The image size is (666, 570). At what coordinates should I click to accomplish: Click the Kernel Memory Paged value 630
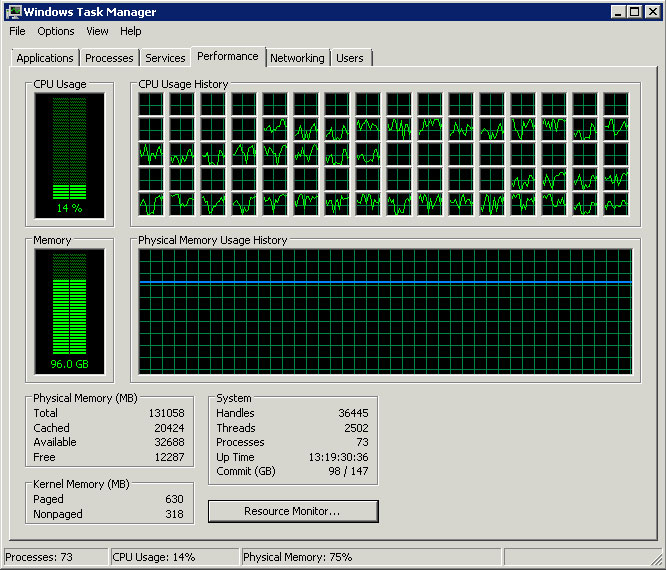174,499
